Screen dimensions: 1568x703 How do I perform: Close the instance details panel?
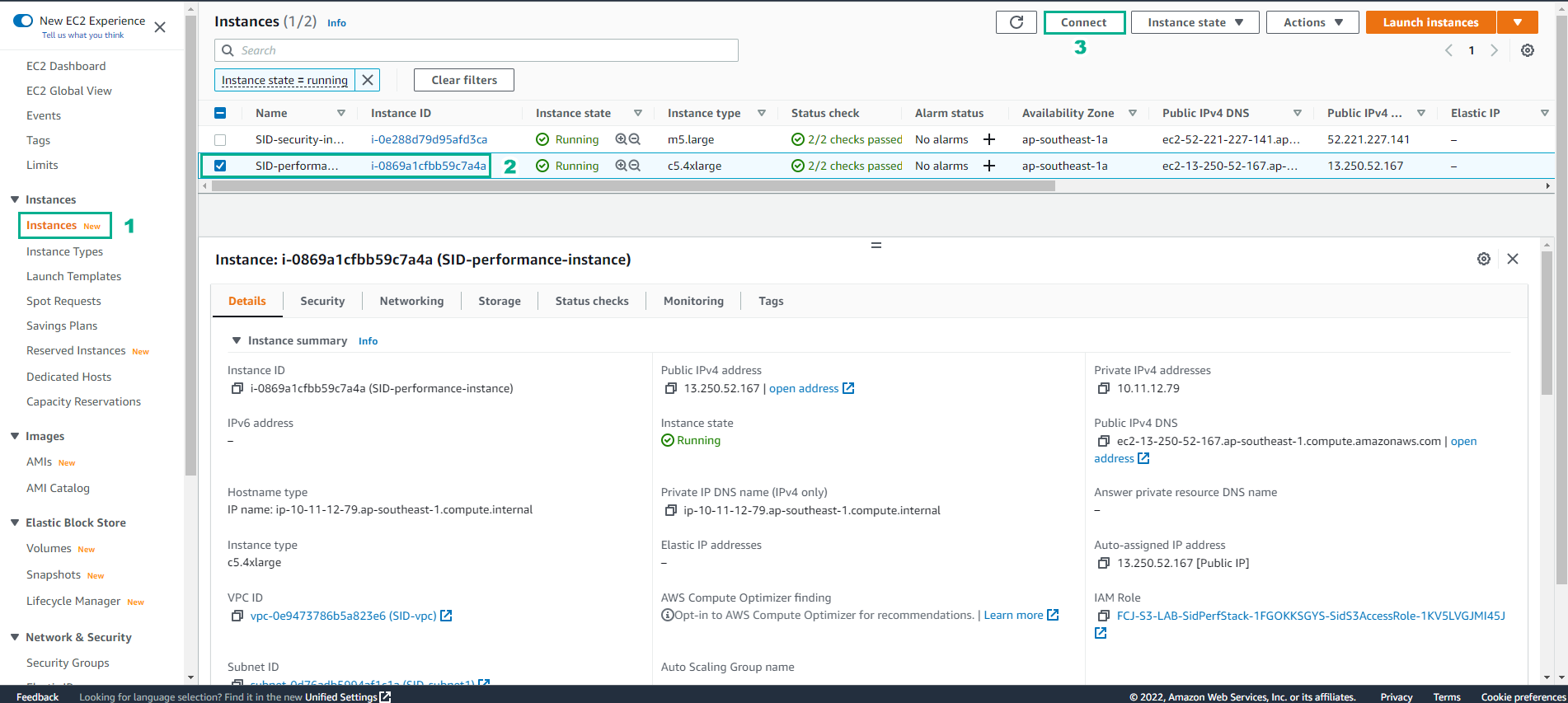tap(1512, 259)
